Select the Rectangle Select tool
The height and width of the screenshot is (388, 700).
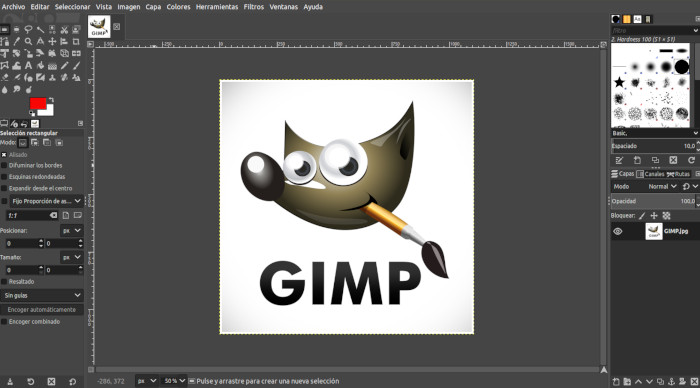[x=4, y=29]
